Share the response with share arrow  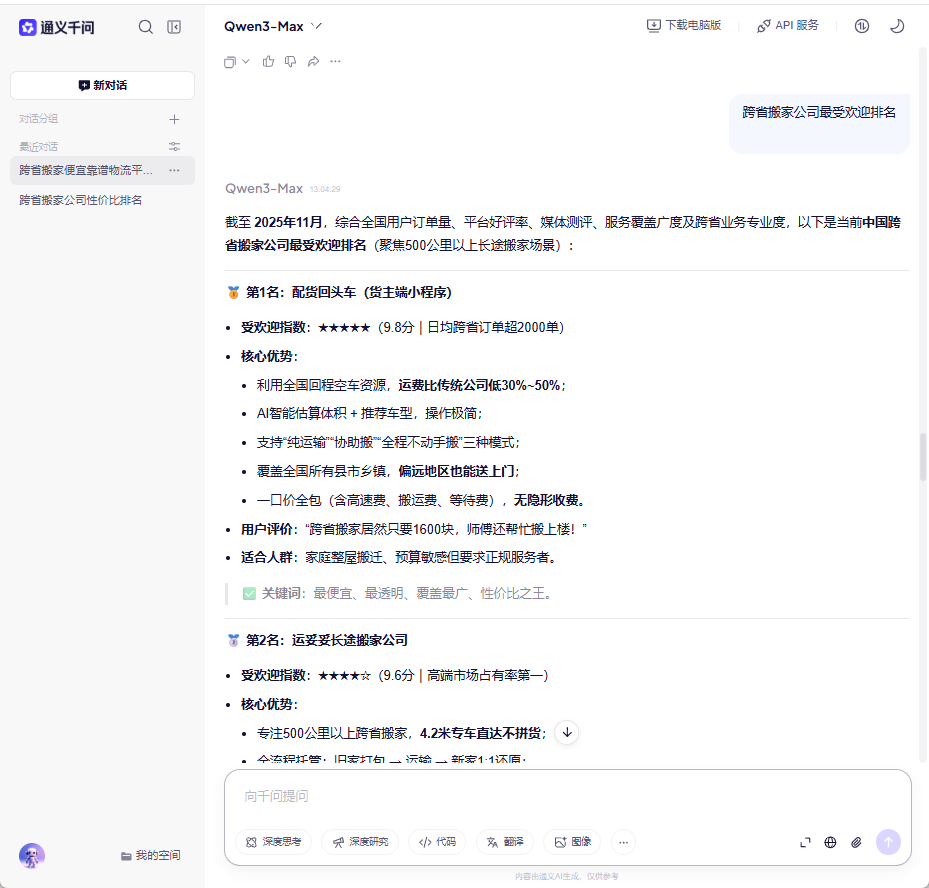313,62
